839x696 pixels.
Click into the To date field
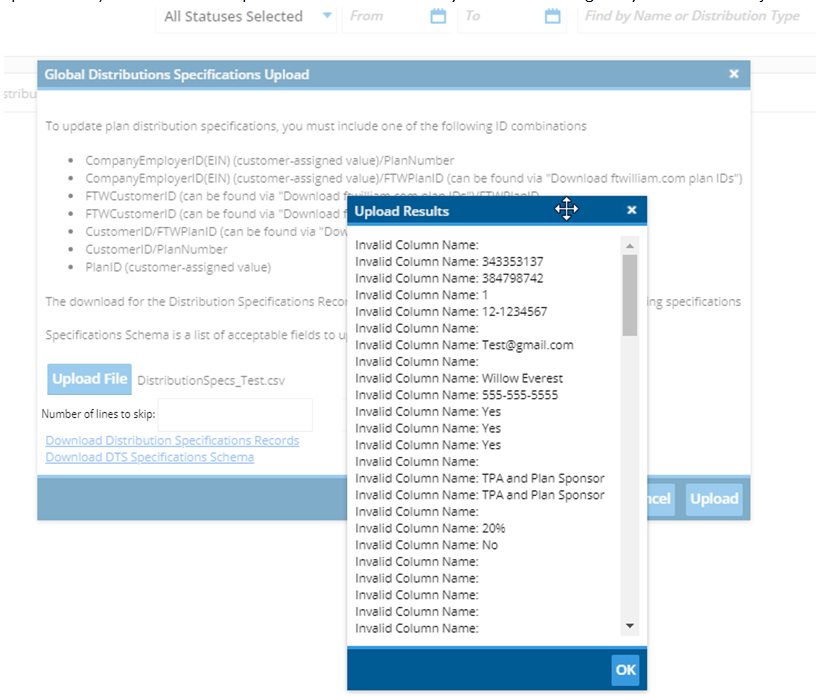[500, 16]
